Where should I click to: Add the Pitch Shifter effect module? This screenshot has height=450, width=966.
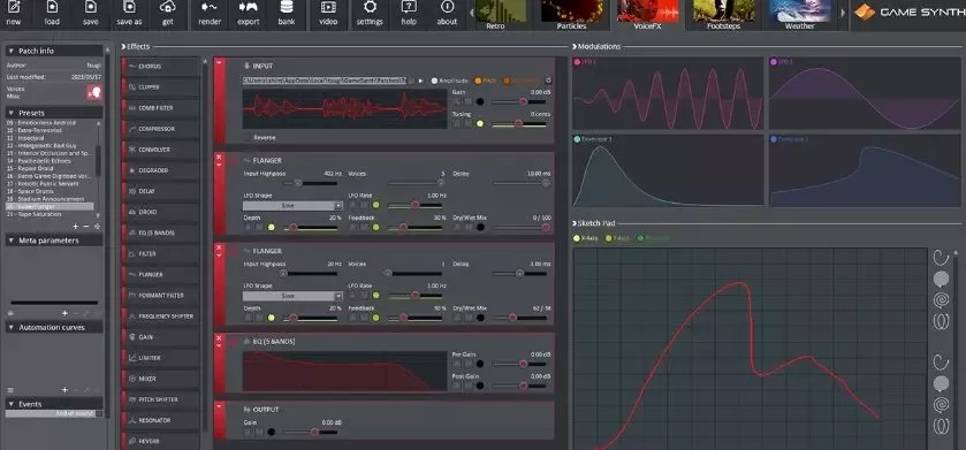(160, 400)
